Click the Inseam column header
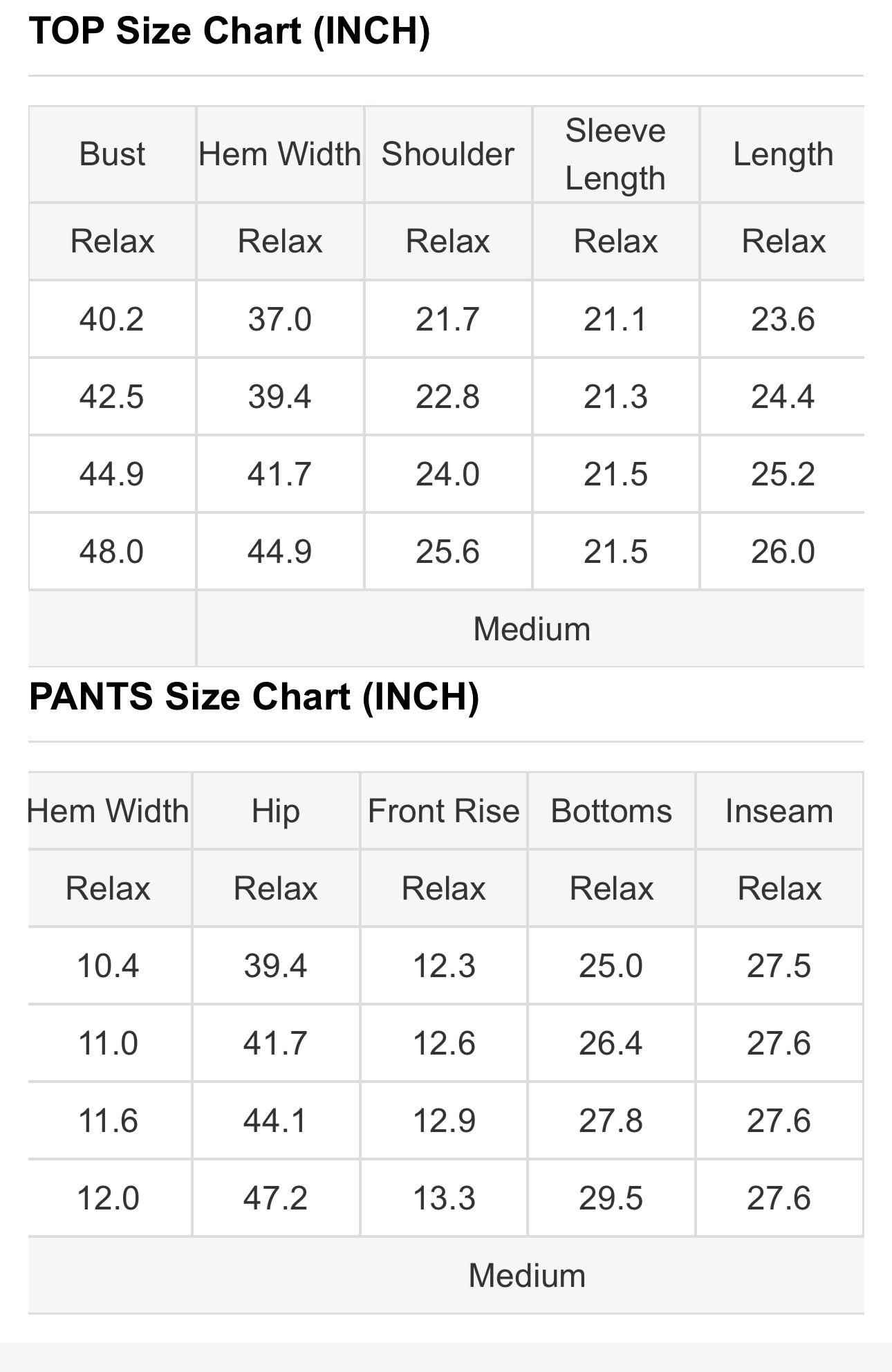 [x=779, y=811]
